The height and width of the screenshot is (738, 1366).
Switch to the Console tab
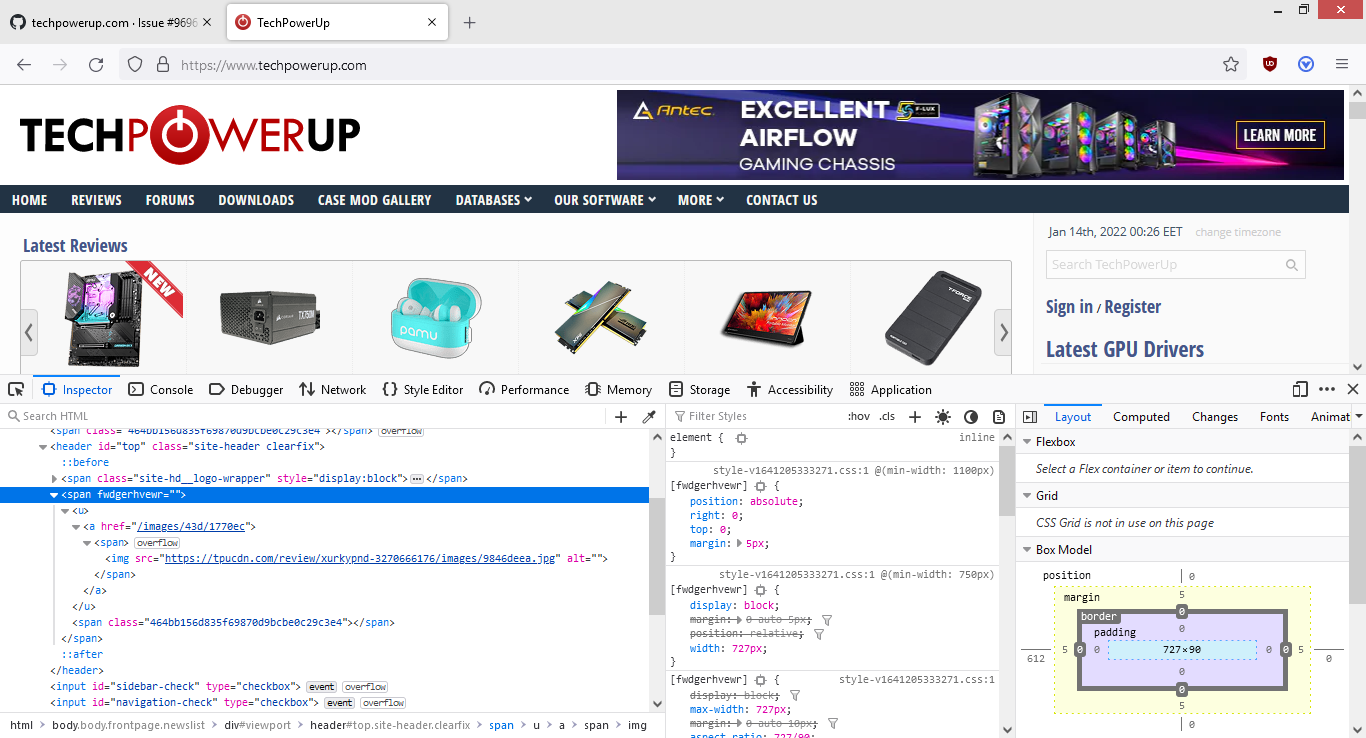coord(160,389)
